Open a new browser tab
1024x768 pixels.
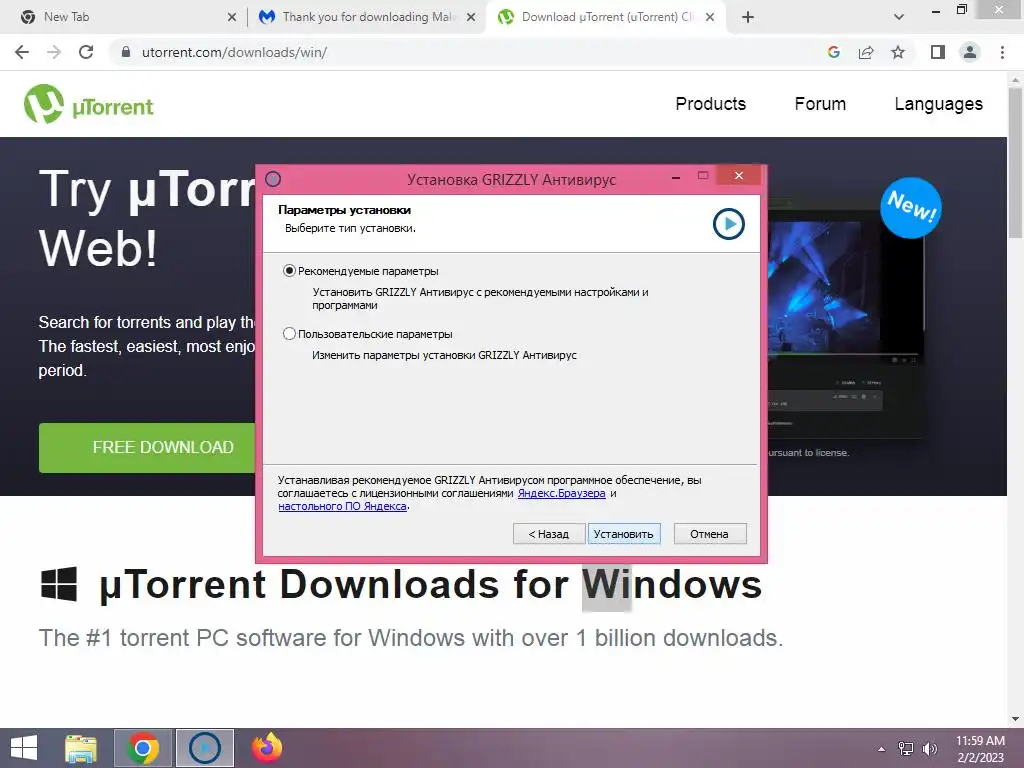point(748,18)
